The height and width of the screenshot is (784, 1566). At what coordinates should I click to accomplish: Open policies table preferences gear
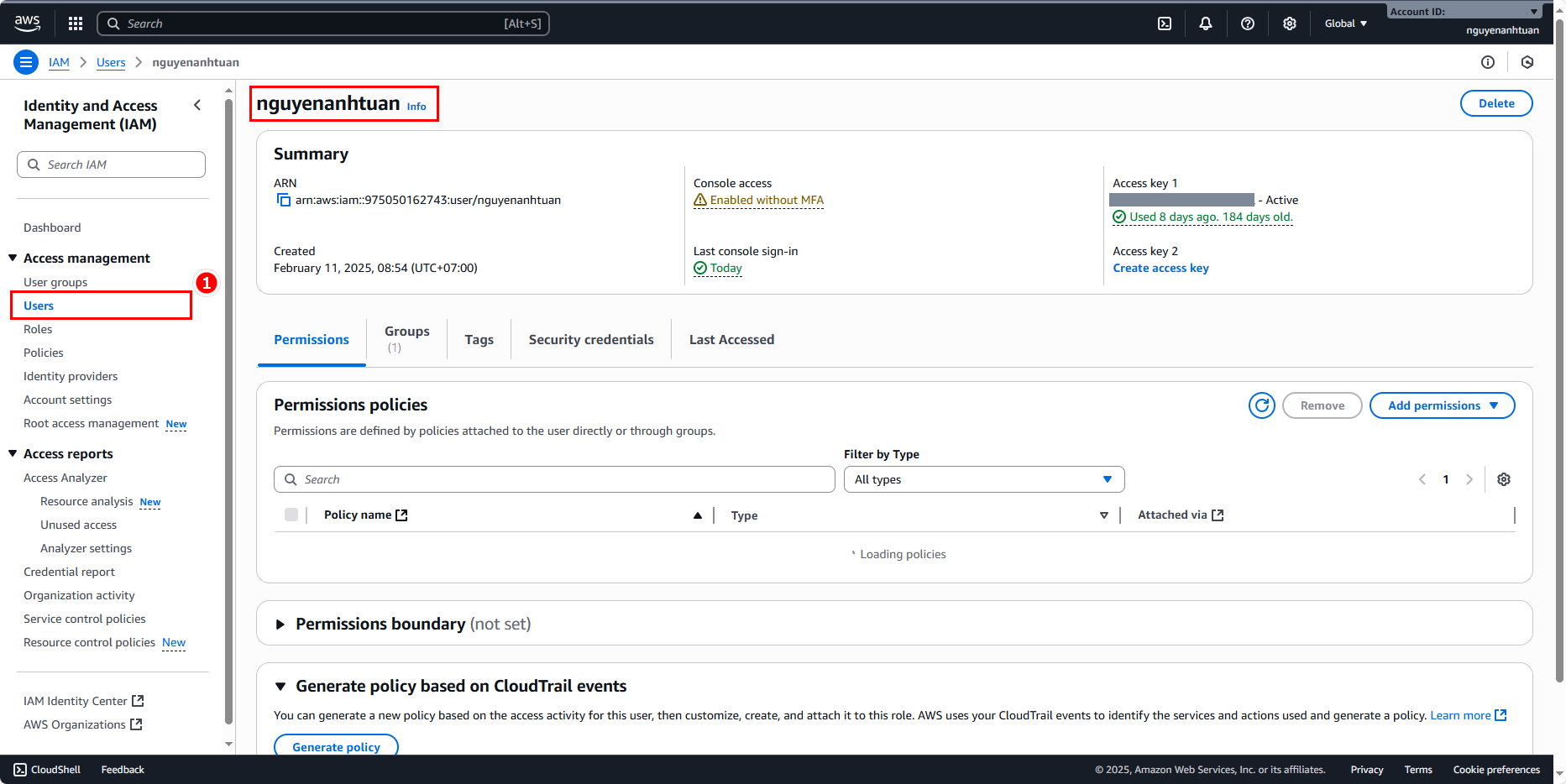[1504, 479]
